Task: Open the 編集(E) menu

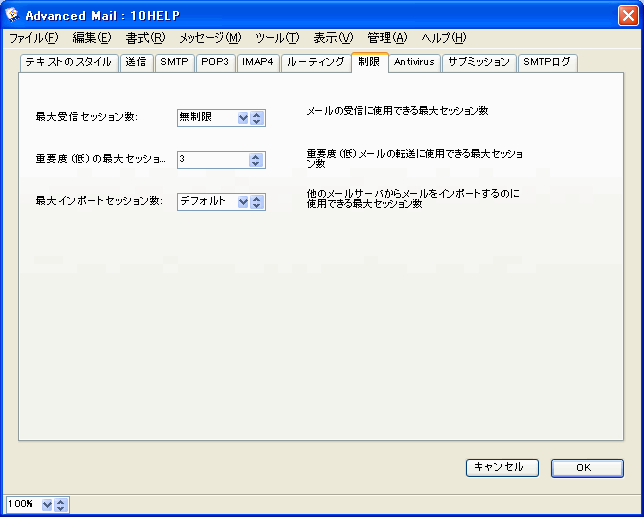Action: (91, 38)
